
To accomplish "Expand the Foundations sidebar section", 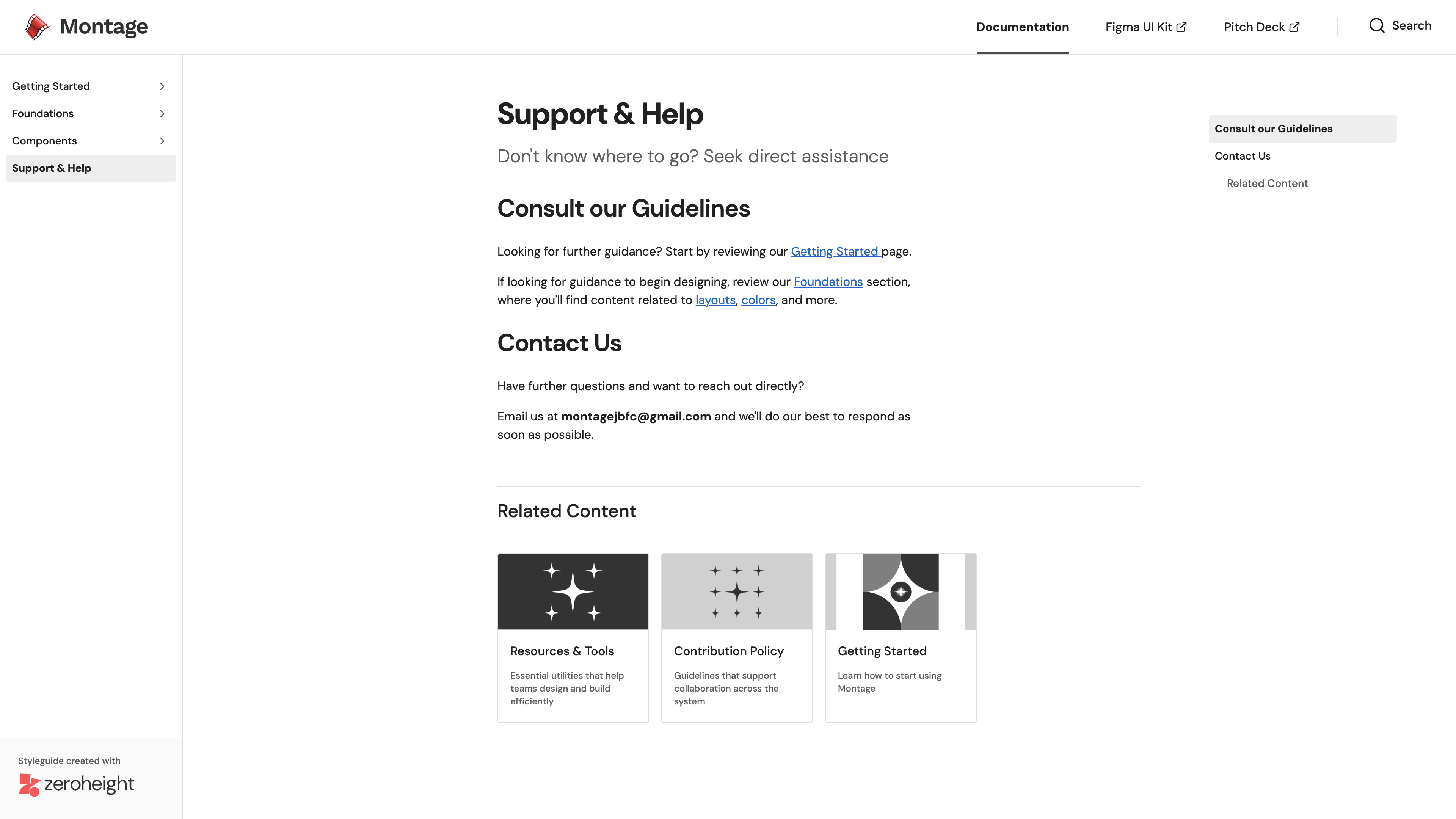I will click(162, 113).
